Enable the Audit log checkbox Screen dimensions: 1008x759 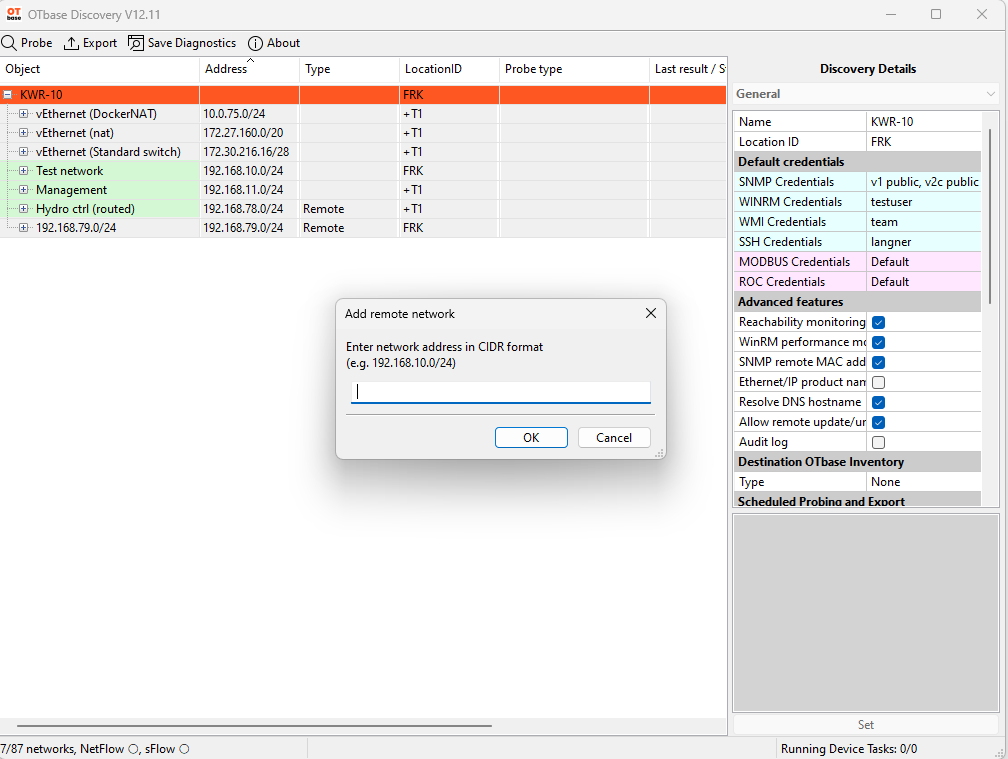(x=878, y=442)
